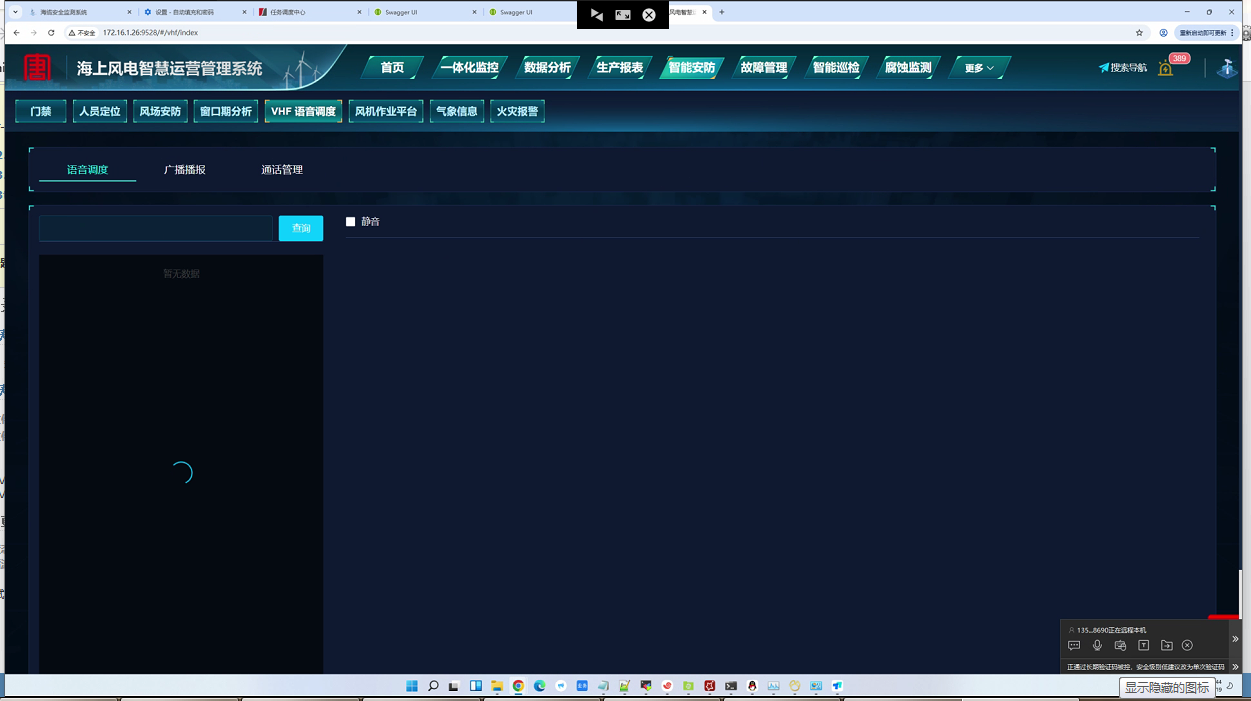Click the red system logo icon
This screenshot has width=1251, height=701.
(38, 67)
